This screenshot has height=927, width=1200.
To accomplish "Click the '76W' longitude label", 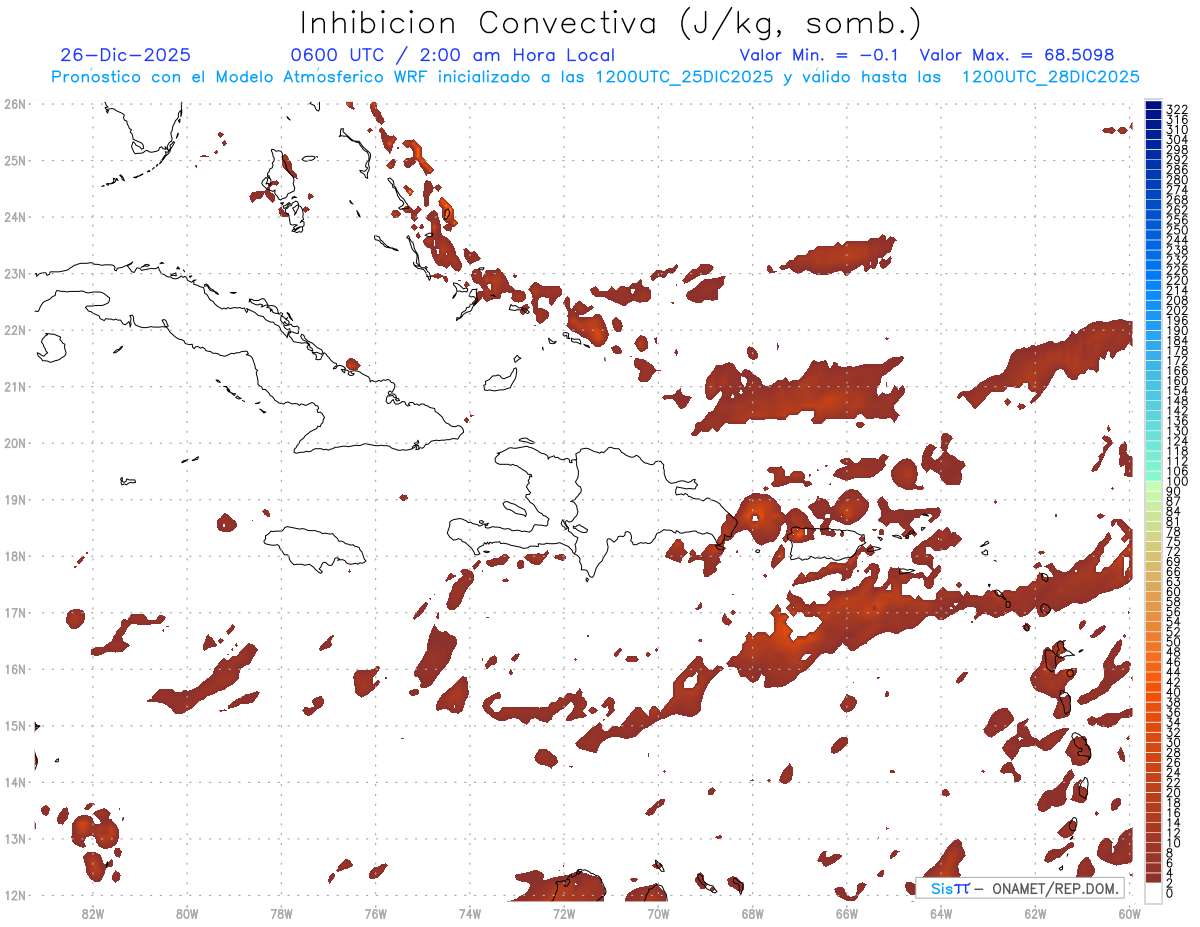I will tap(376, 913).
